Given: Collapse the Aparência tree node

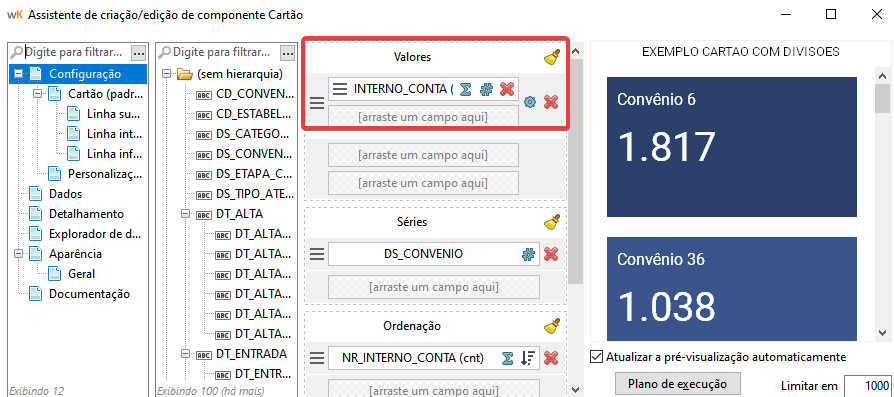Looking at the screenshot, I should pyautogui.click(x=19, y=254).
